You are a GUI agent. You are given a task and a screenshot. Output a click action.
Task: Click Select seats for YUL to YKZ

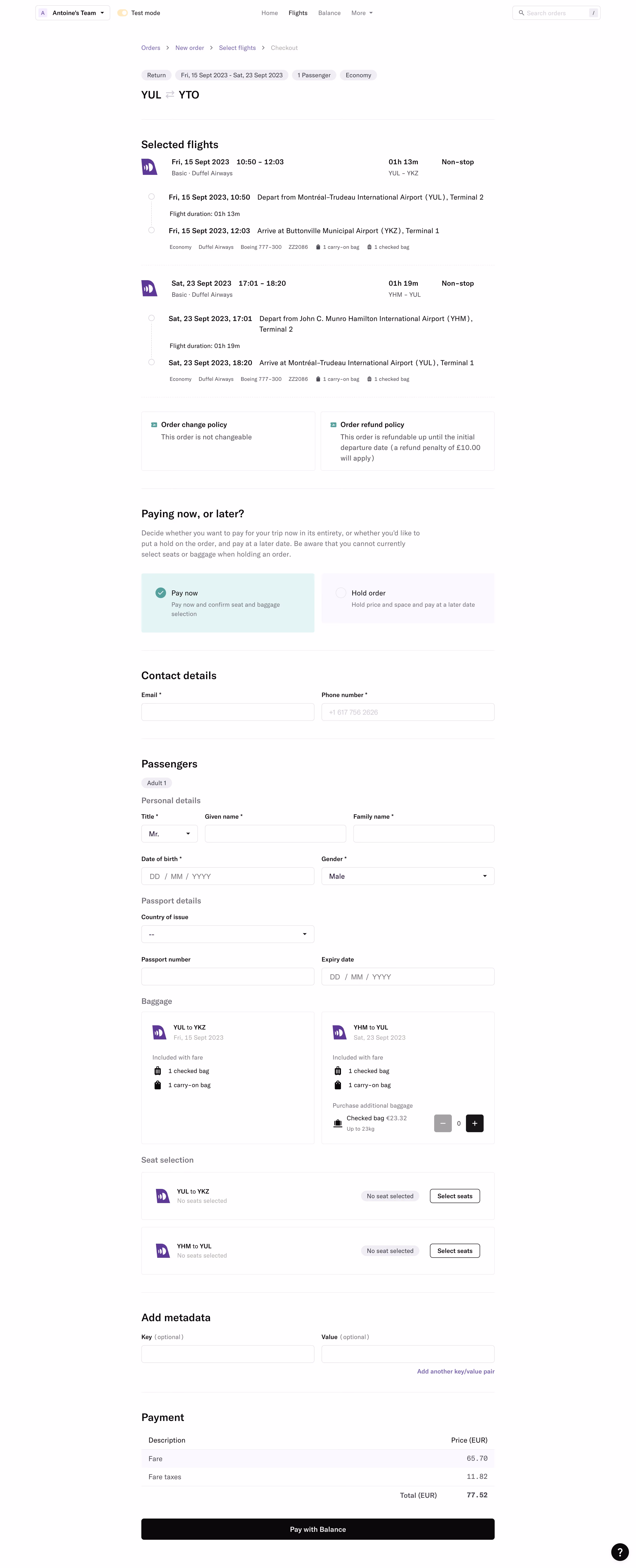tap(455, 1196)
